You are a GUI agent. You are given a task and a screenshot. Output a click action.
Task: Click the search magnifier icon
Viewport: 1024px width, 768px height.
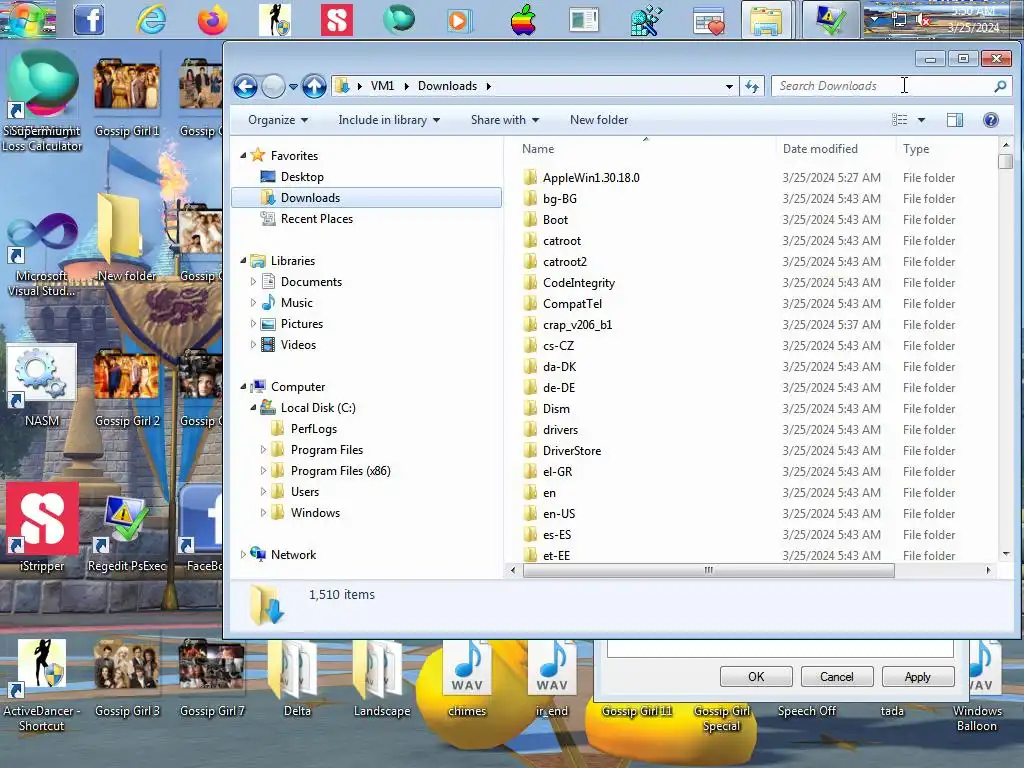tap(1000, 86)
